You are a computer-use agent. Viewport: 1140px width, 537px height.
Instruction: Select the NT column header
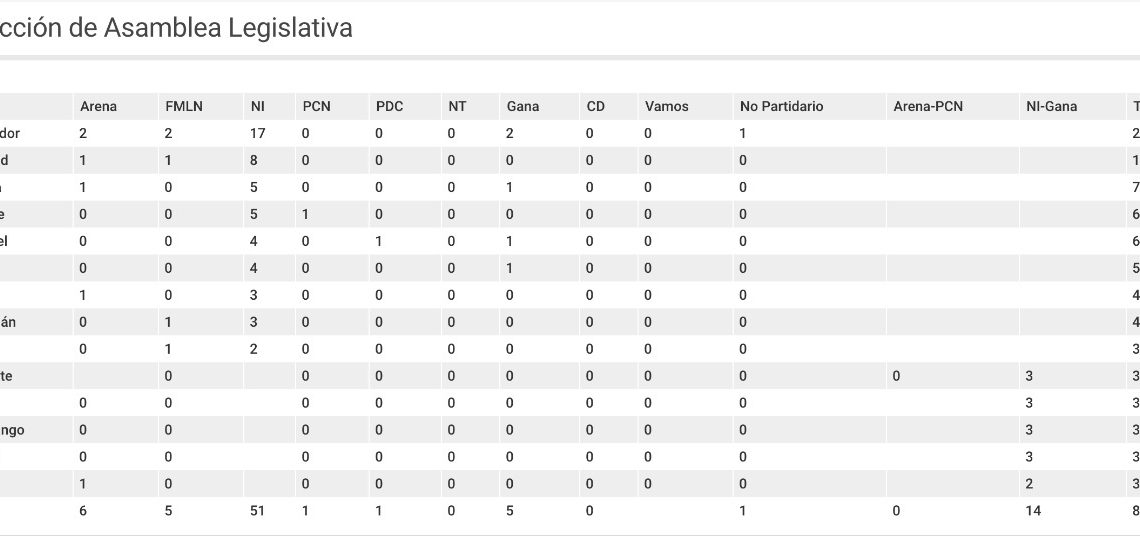tap(457, 106)
